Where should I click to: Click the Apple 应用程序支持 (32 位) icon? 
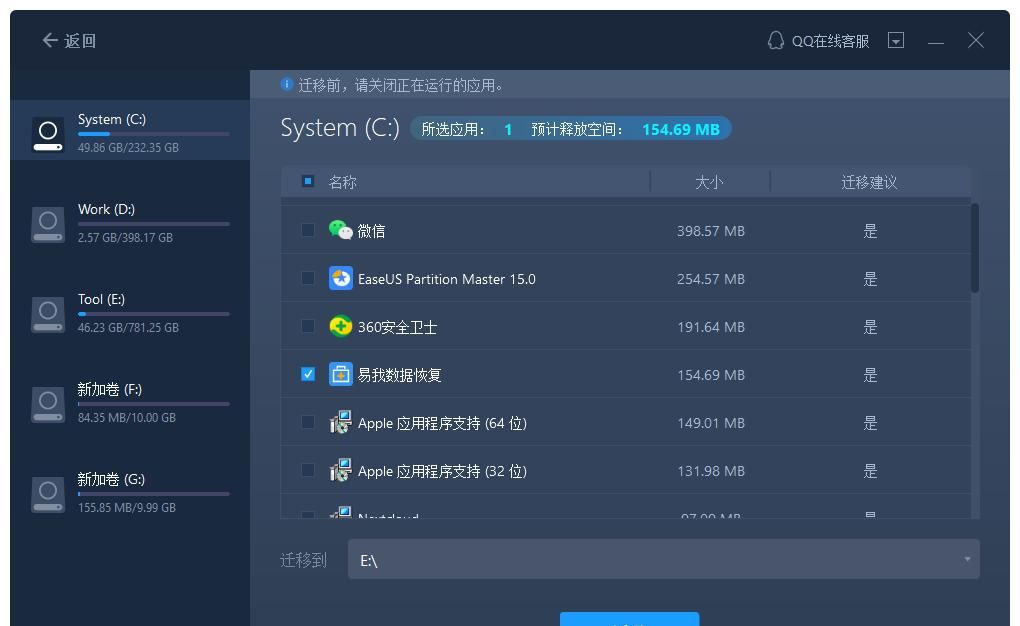pos(340,470)
